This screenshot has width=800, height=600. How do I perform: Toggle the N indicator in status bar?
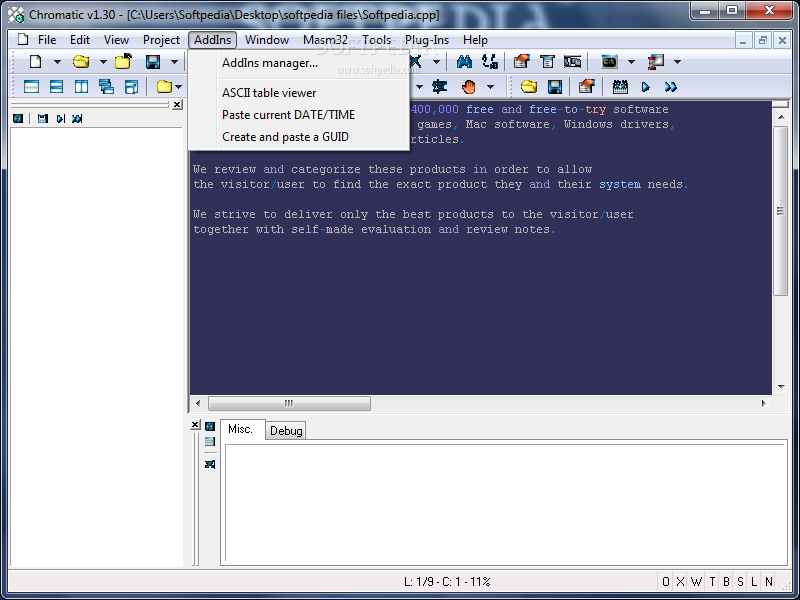(x=769, y=582)
